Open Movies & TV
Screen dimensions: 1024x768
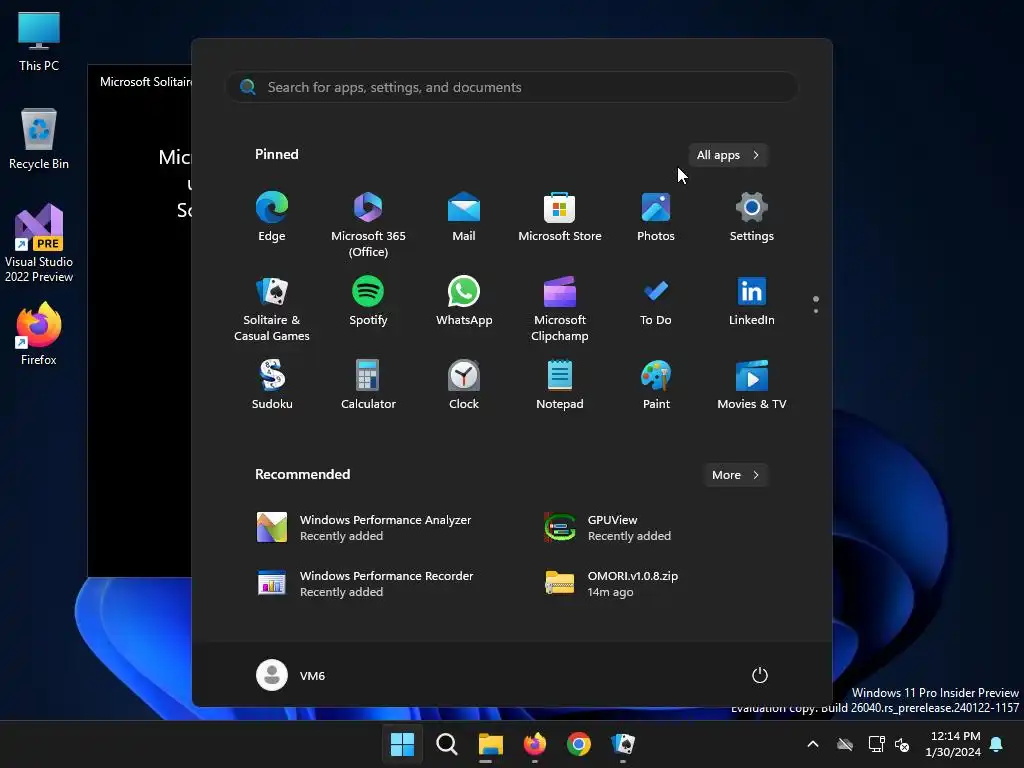coord(752,385)
